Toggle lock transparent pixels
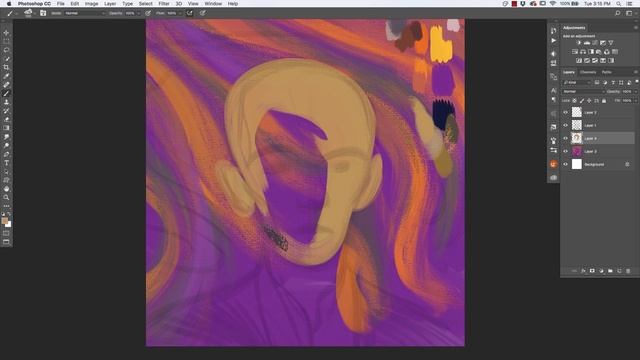640x360 pixels. (574, 100)
